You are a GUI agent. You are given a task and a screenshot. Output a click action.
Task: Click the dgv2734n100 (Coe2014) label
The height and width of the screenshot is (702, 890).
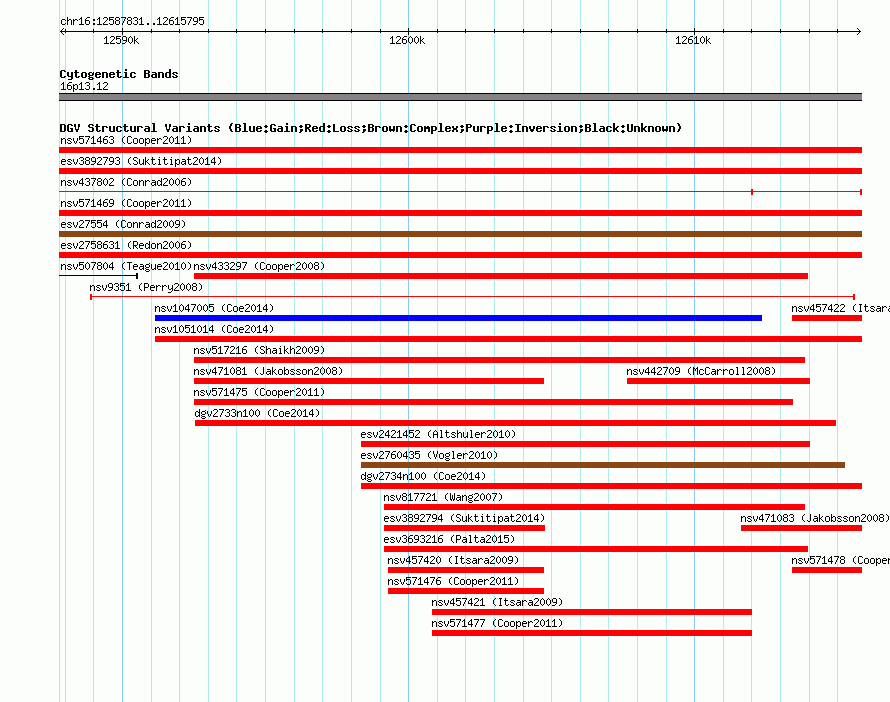pos(423,476)
